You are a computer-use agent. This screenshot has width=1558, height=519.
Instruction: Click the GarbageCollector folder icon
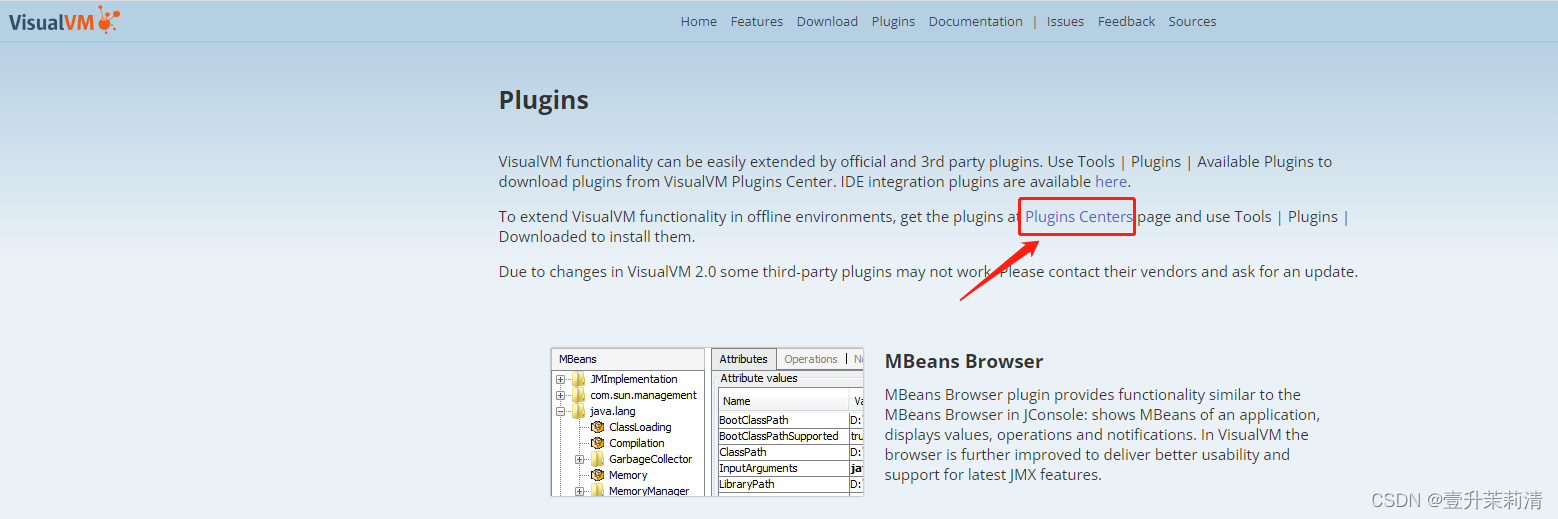click(x=598, y=459)
